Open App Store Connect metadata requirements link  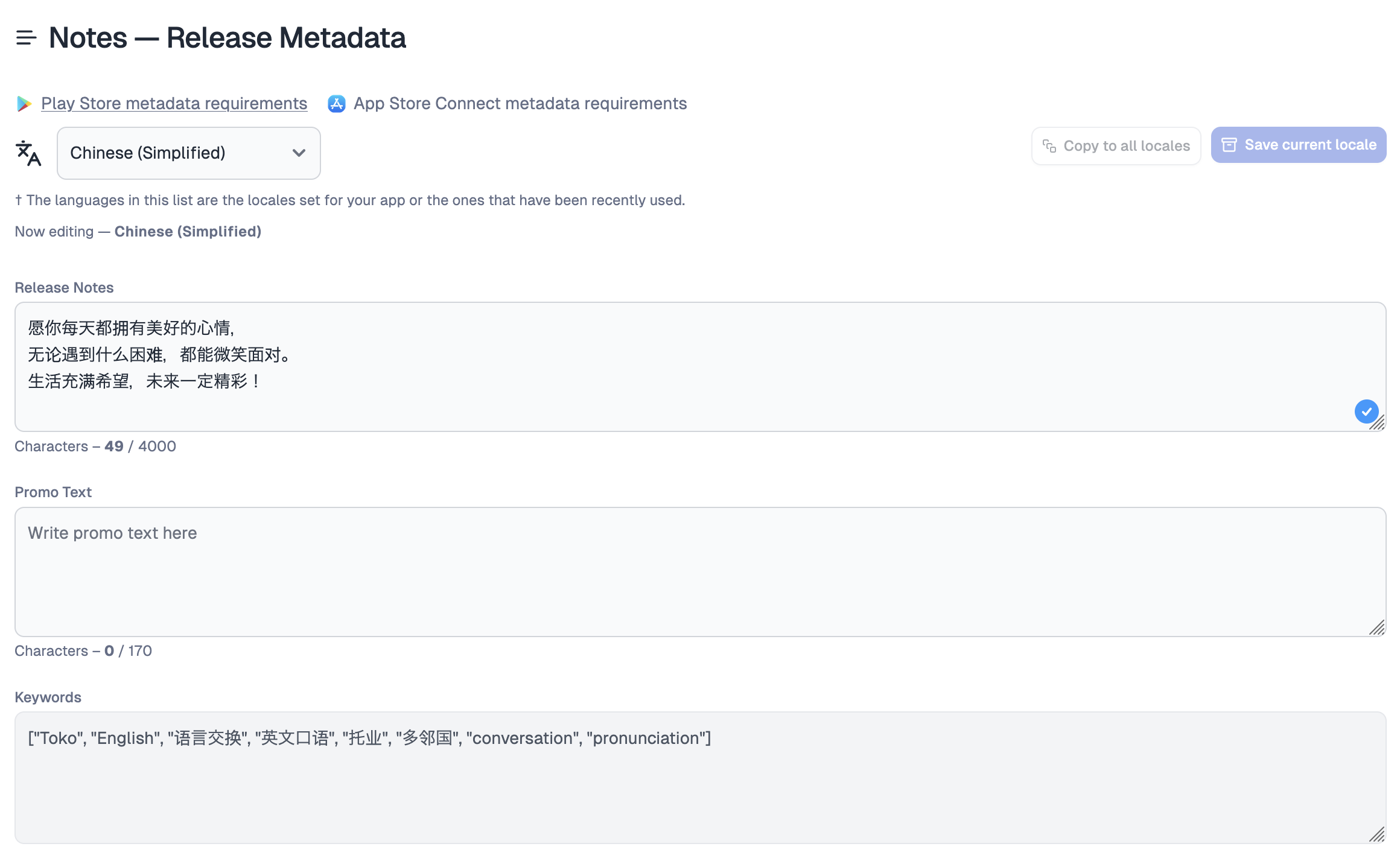tap(520, 104)
